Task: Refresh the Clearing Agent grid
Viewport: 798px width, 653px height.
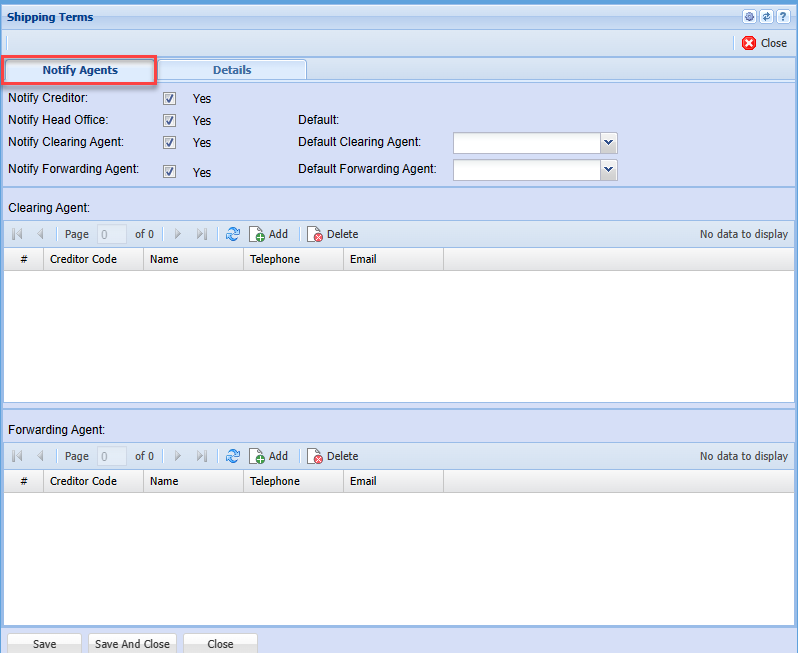Action: [233, 234]
